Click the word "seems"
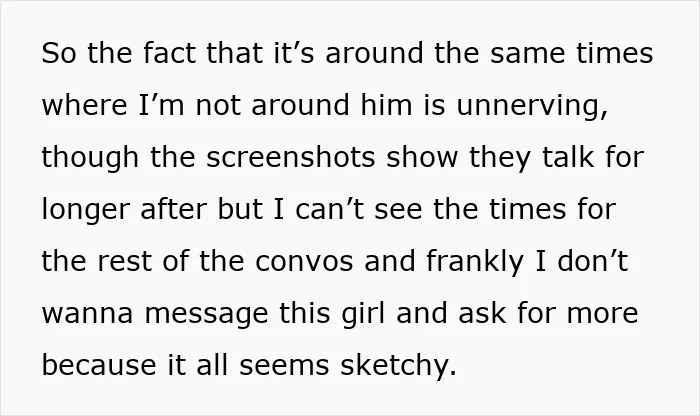 (284, 366)
